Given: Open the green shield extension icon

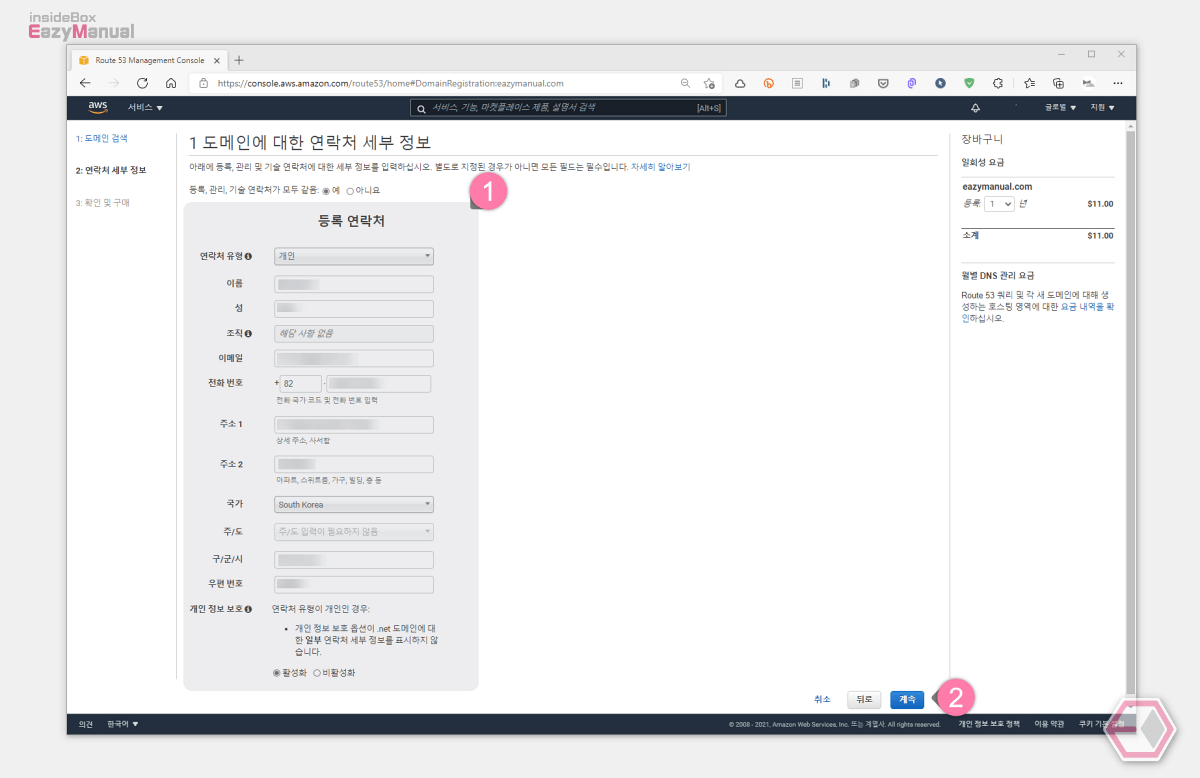Looking at the screenshot, I should point(969,83).
